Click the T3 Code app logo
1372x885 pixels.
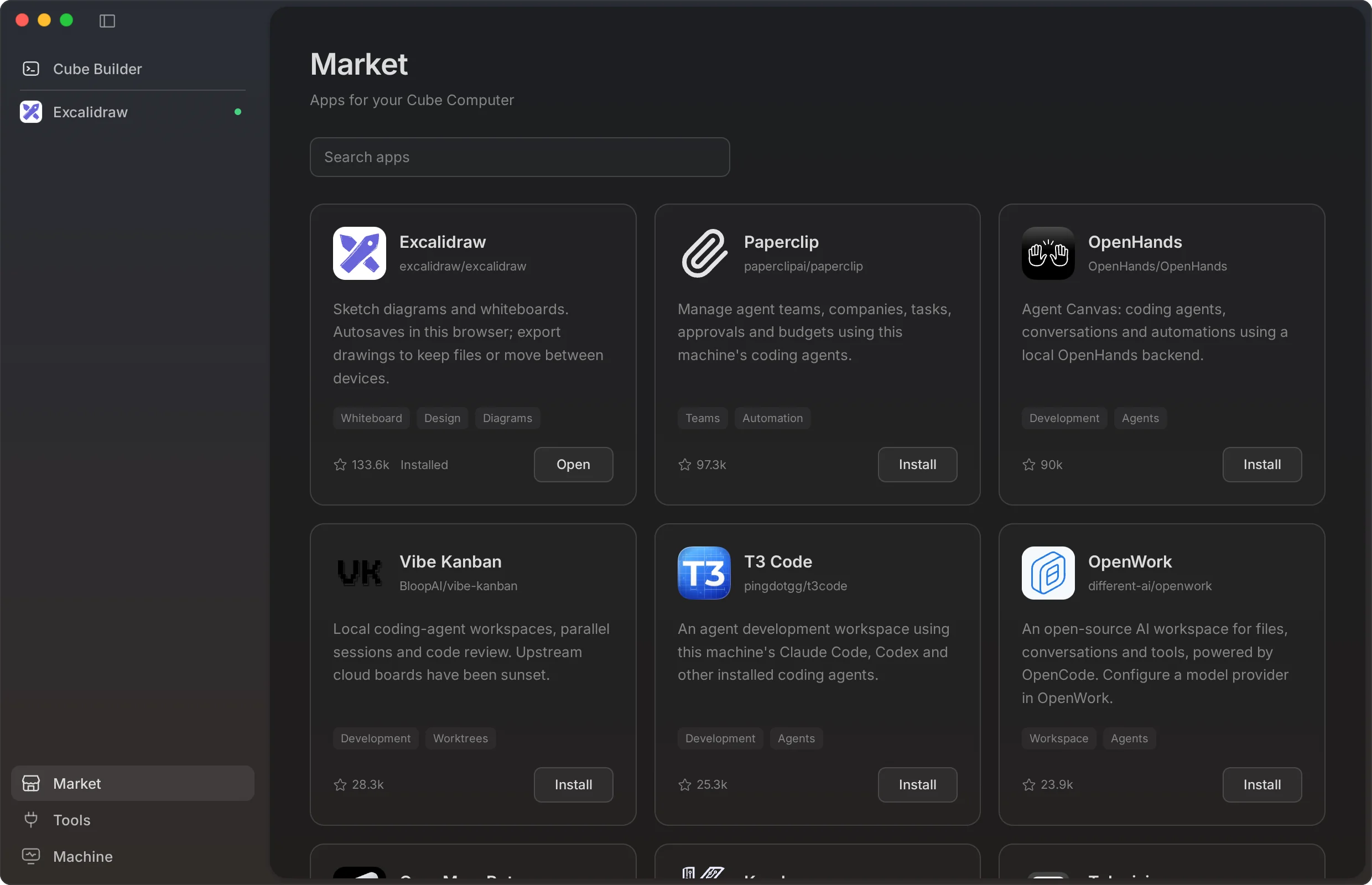tap(704, 573)
